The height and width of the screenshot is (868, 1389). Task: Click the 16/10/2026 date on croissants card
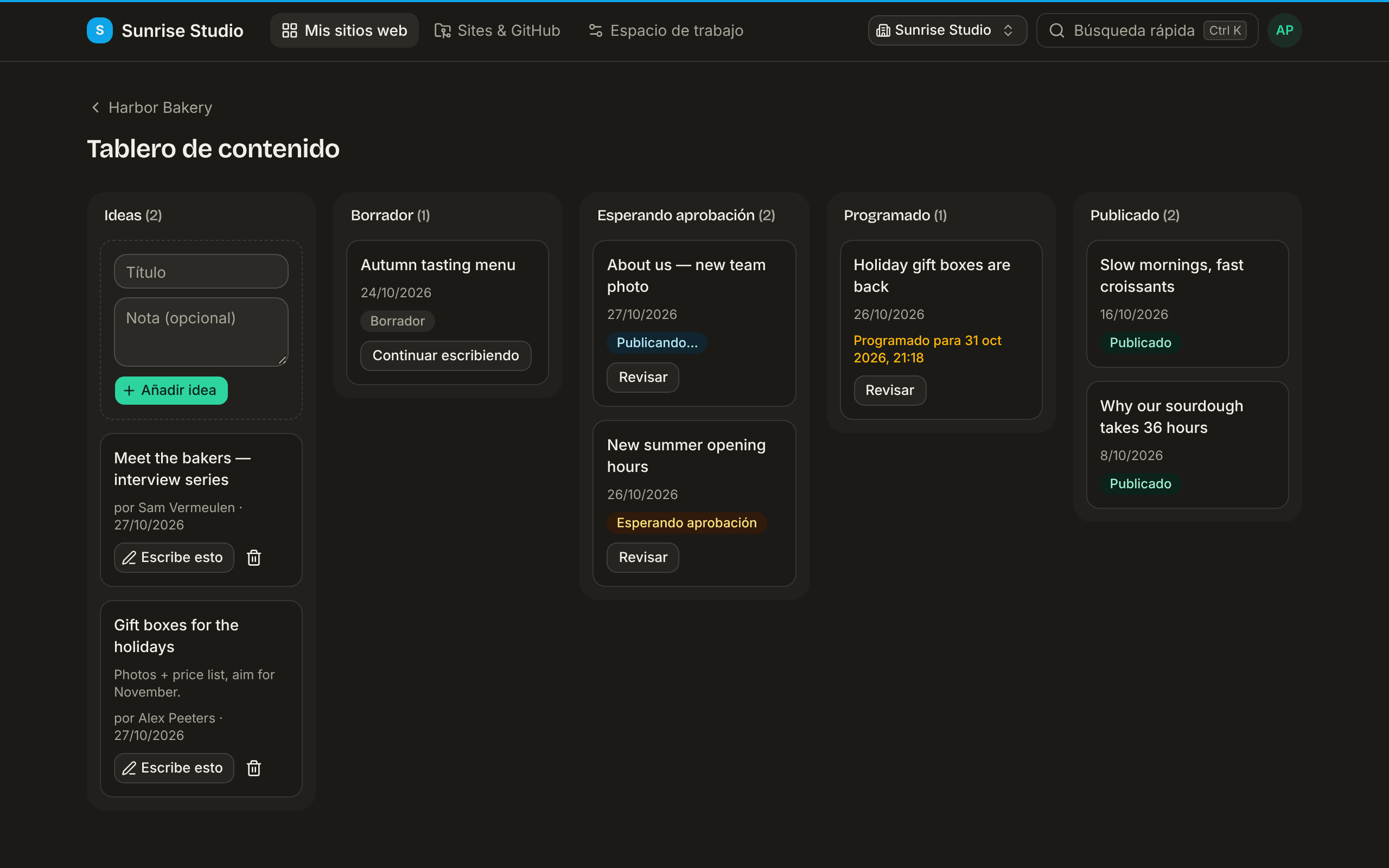1133,315
